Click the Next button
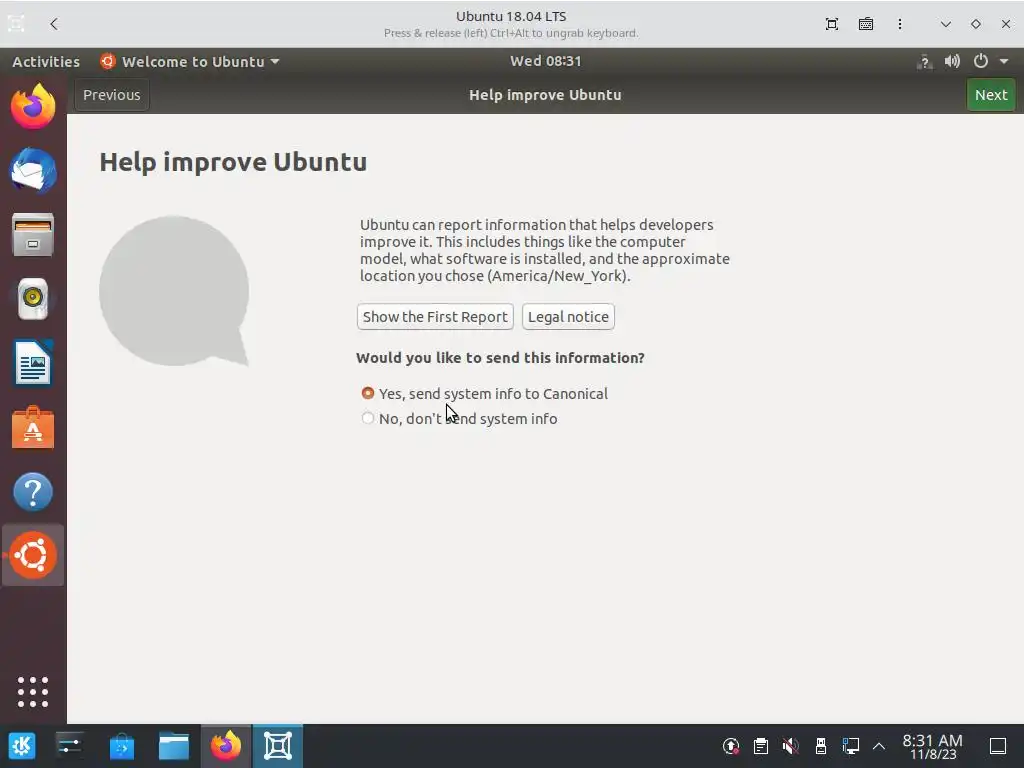Screen dimensions: 1024x768 pos(991,95)
